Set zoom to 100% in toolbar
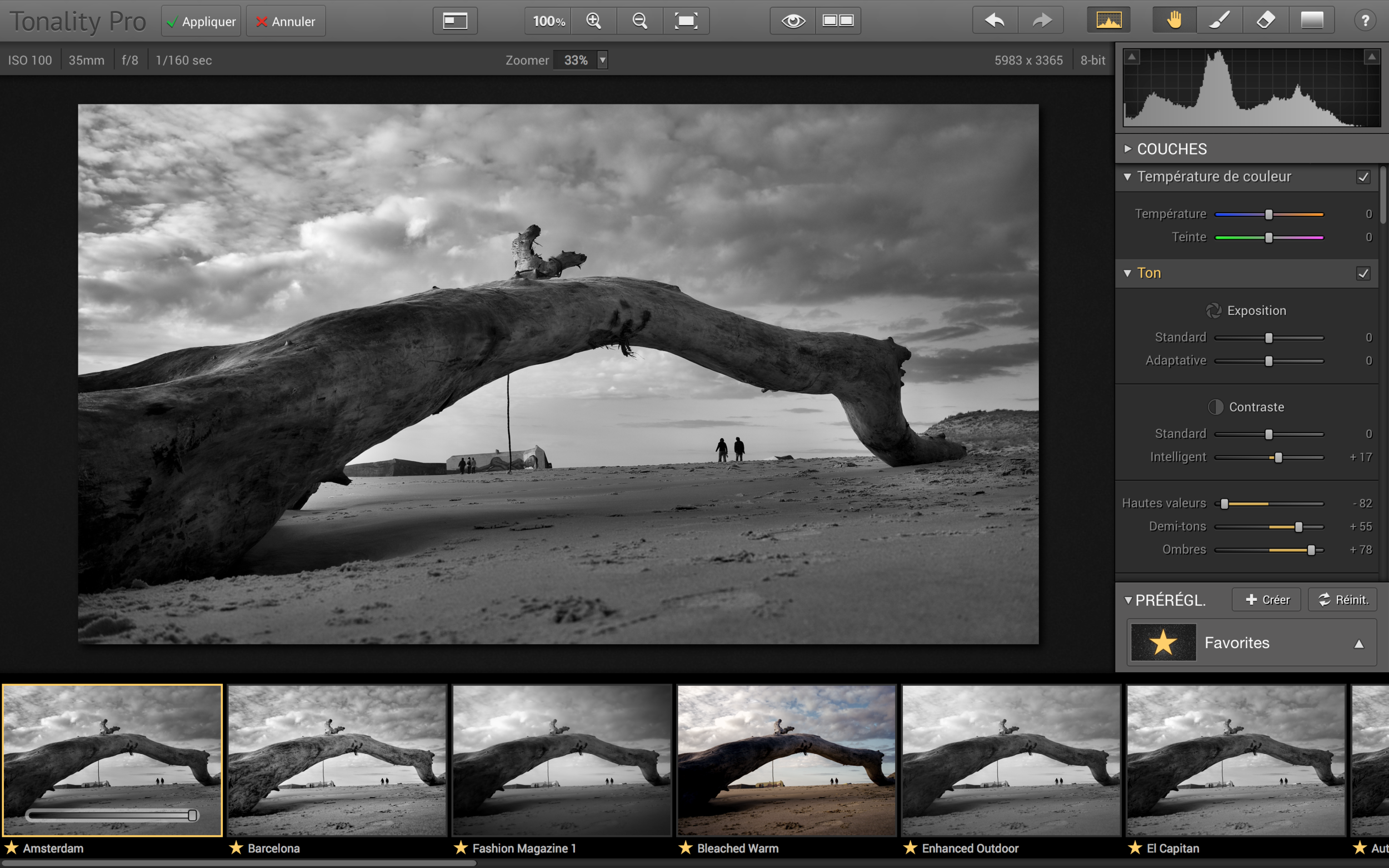 click(x=548, y=21)
